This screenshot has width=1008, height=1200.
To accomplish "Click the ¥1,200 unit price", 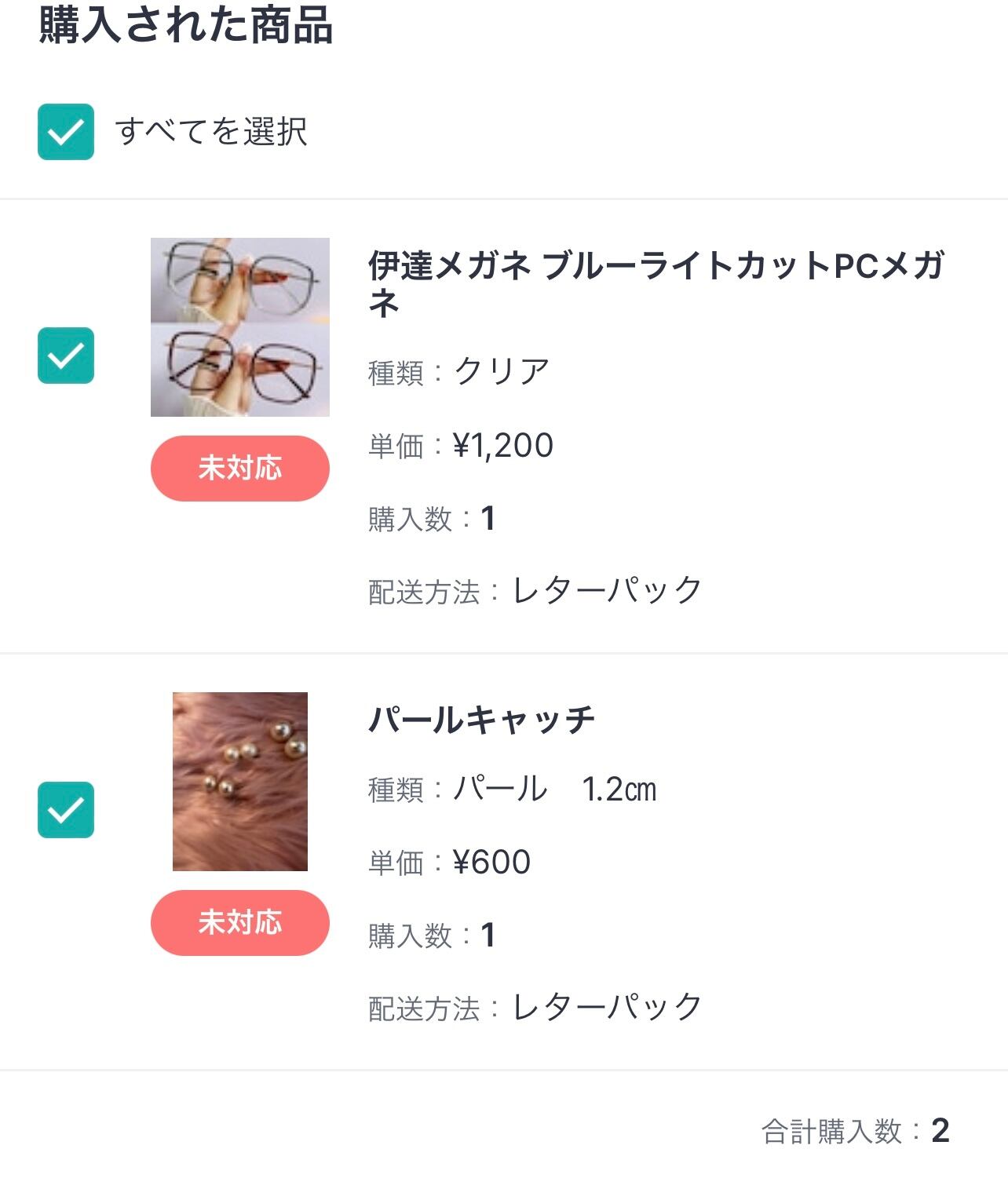I will pos(503,446).
